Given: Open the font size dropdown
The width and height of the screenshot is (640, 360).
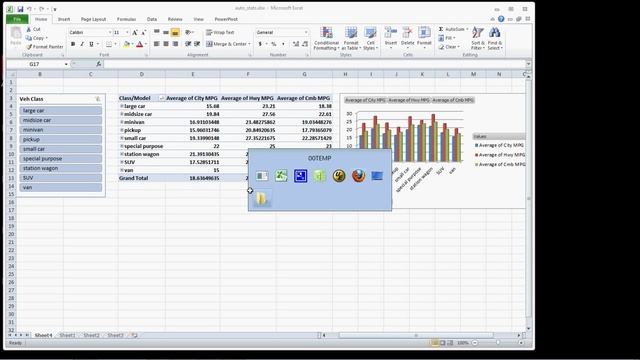Looking at the screenshot, I should point(127,32).
